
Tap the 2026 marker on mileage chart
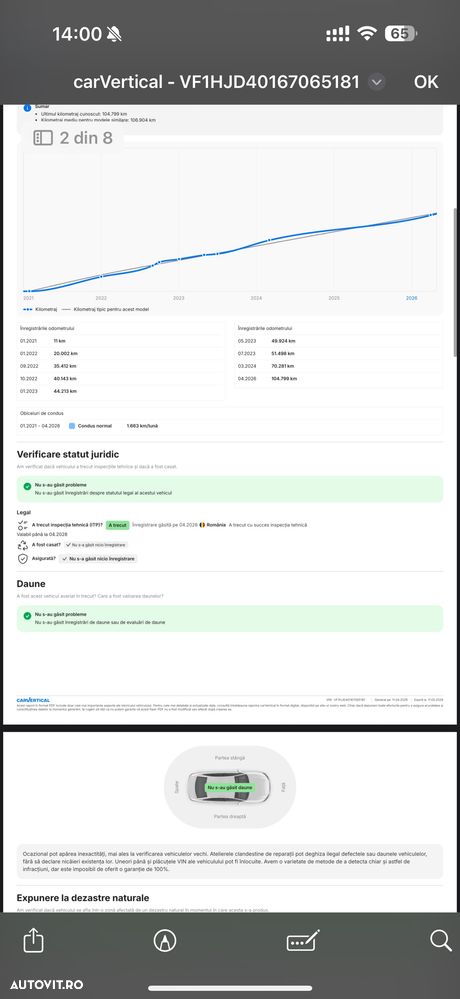pyautogui.click(x=412, y=298)
